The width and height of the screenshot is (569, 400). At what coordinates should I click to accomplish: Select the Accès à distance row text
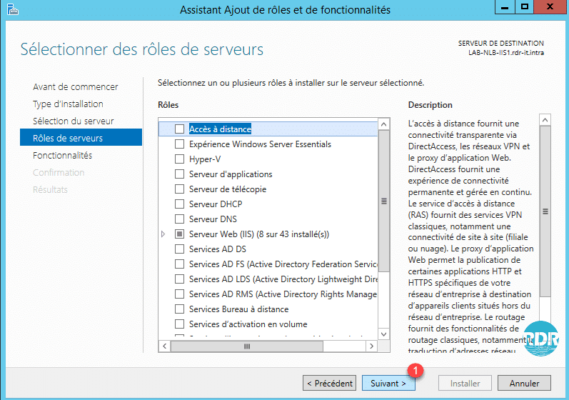click(x=220, y=129)
